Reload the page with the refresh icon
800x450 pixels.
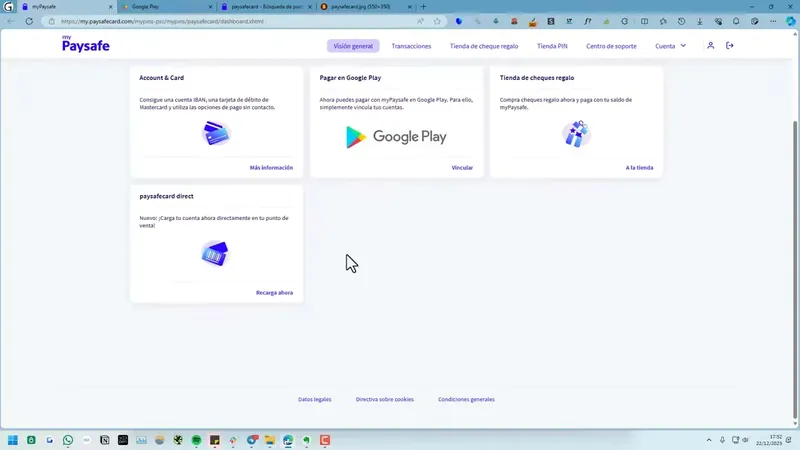coord(29,21)
